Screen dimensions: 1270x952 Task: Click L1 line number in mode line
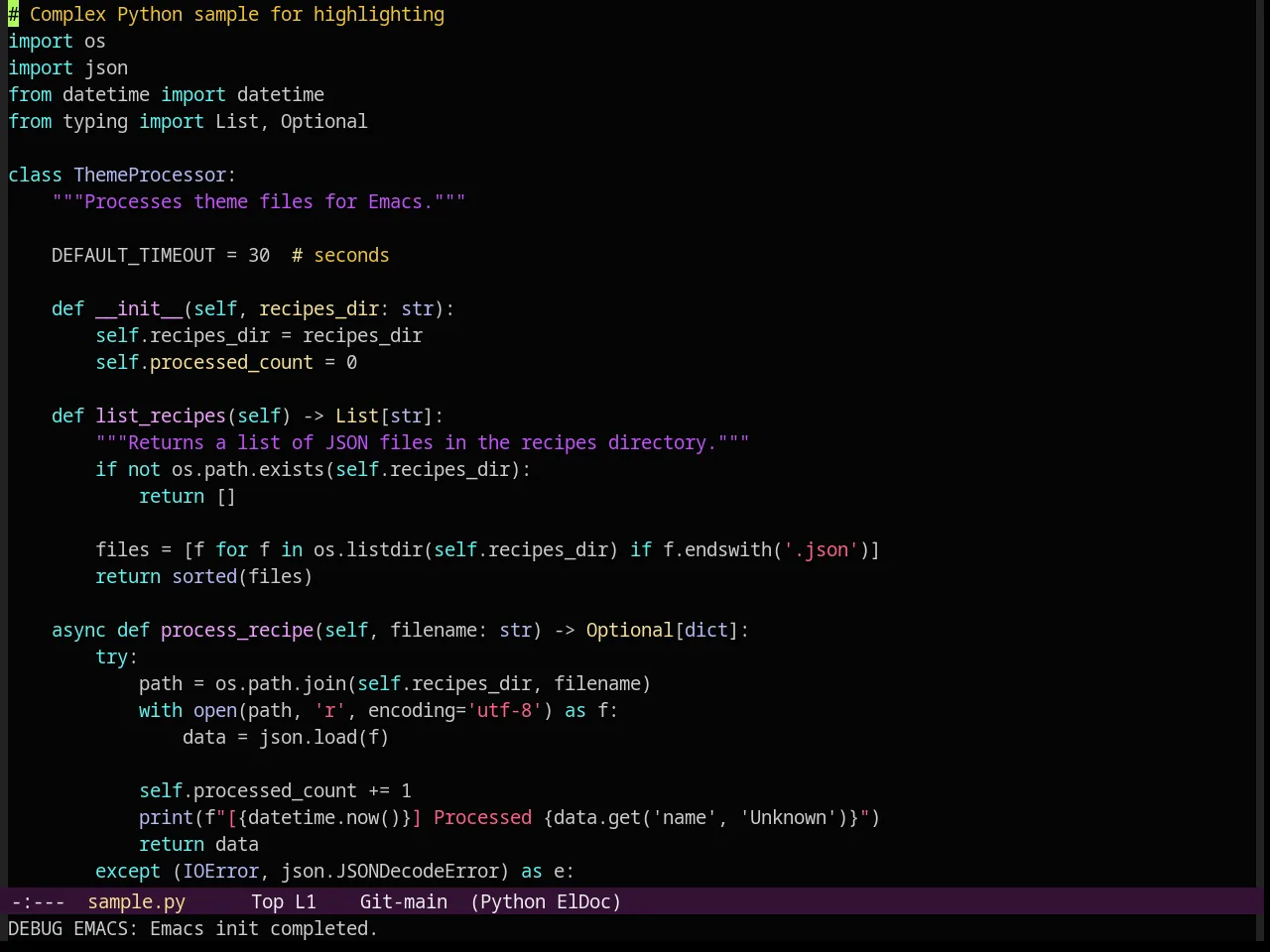306,901
